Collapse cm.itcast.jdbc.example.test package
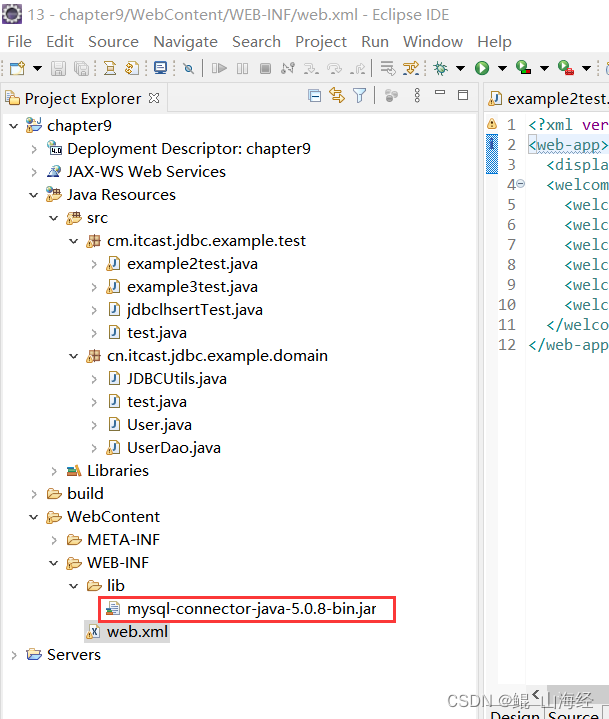This screenshot has height=719, width=609. pyautogui.click(x=73, y=241)
